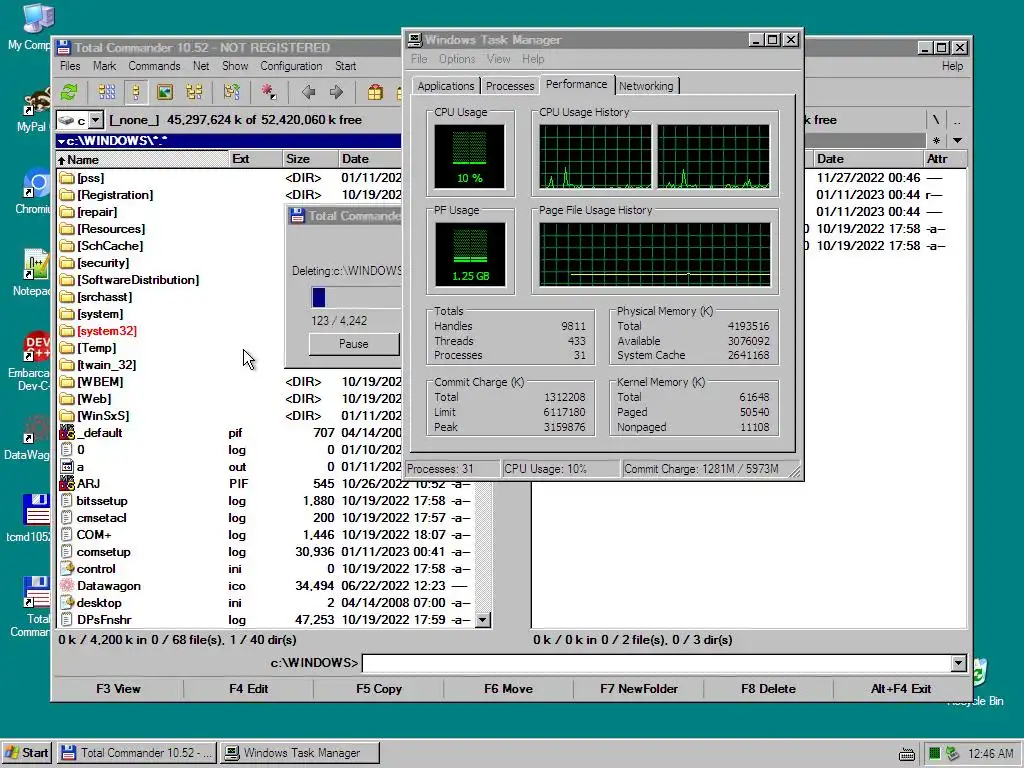Viewport: 1024px width, 768px height.
Task: Sort left panel by Ext column header
Action: point(255,159)
